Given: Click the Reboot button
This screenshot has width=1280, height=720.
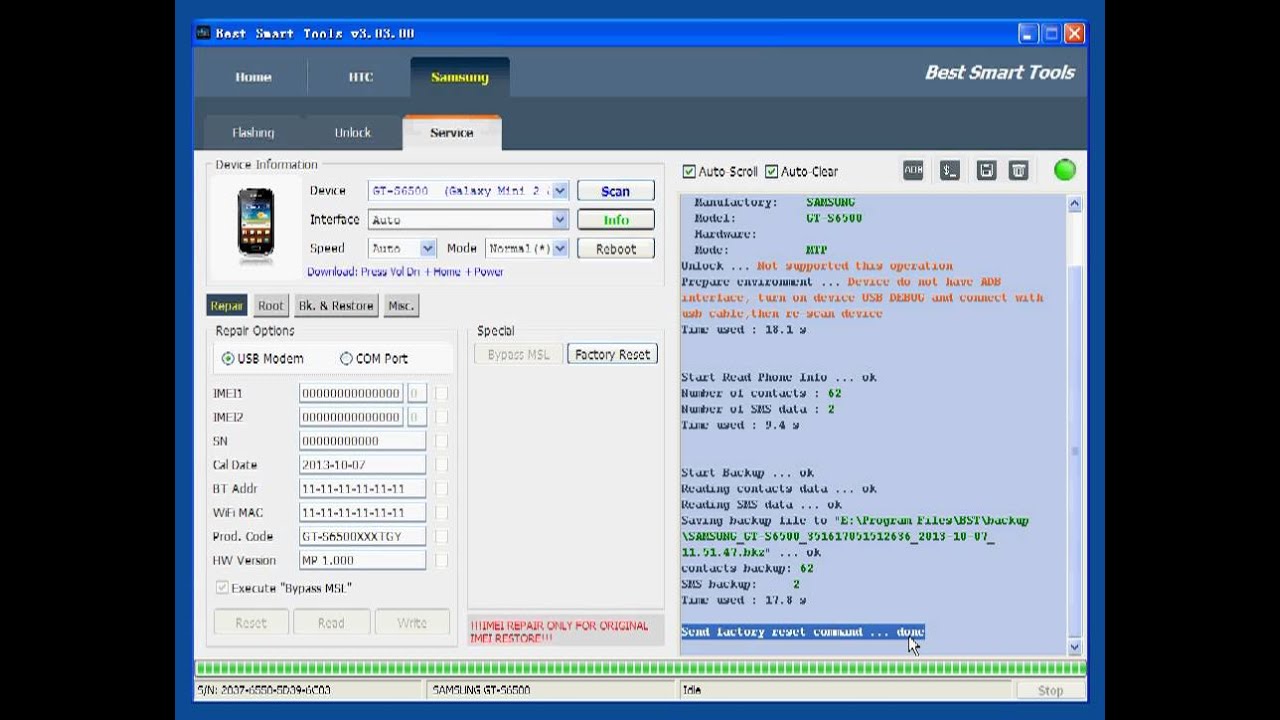Looking at the screenshot, I should tap(616, 249).
